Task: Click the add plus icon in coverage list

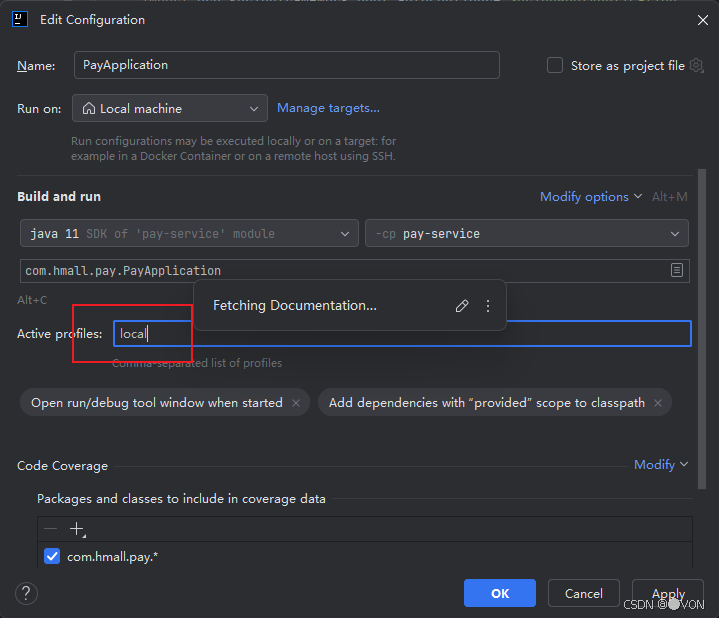Action: (77, 529)
